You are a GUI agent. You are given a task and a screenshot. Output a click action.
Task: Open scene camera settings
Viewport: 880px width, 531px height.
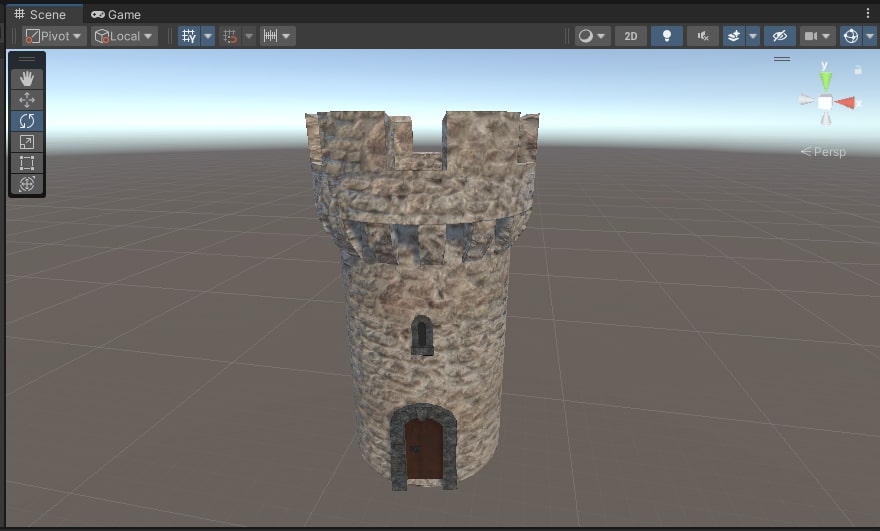coord(817,36)
